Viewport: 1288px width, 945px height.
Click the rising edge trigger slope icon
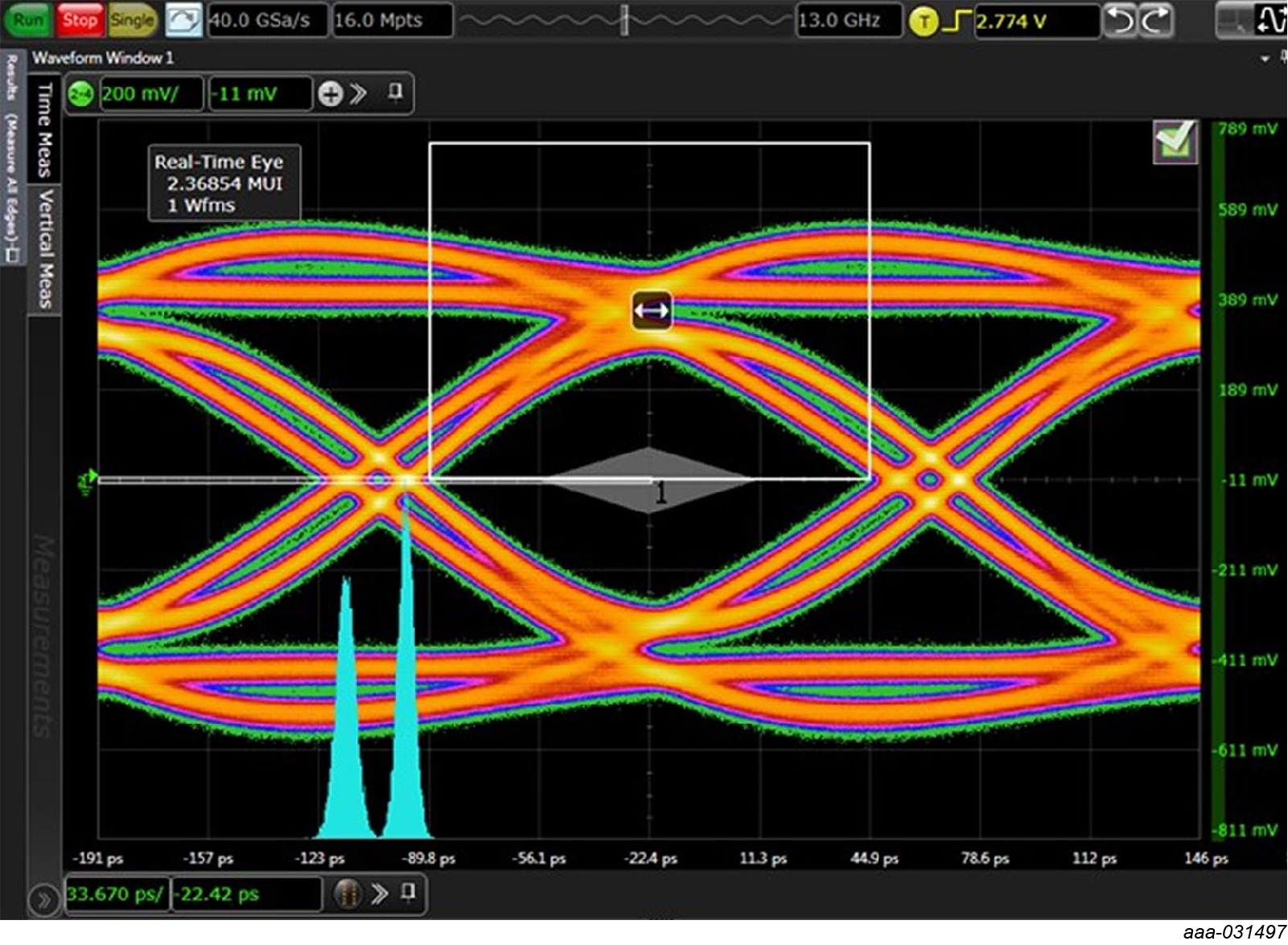coord(956,22)
